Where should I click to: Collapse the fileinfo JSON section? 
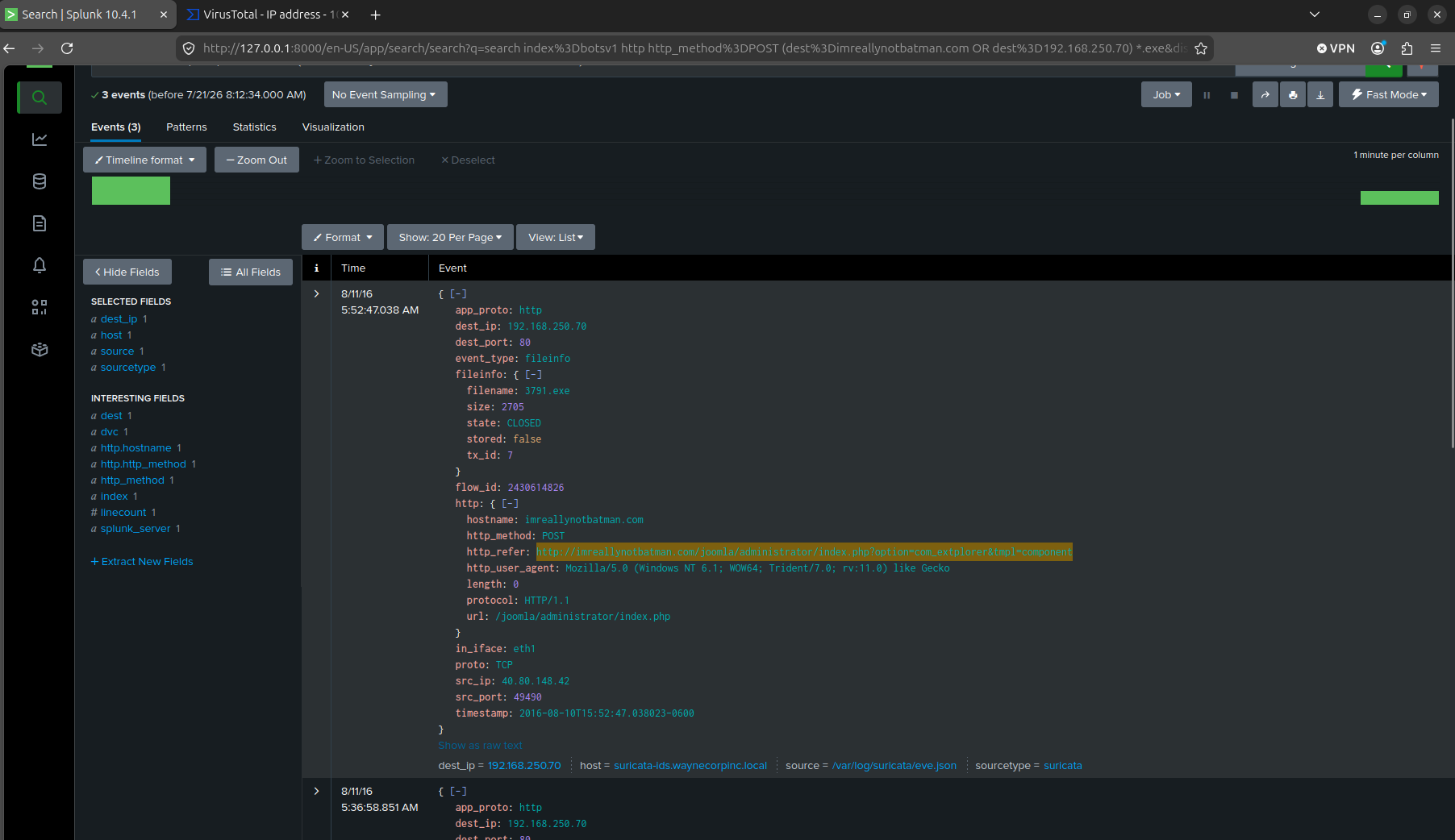533,375
